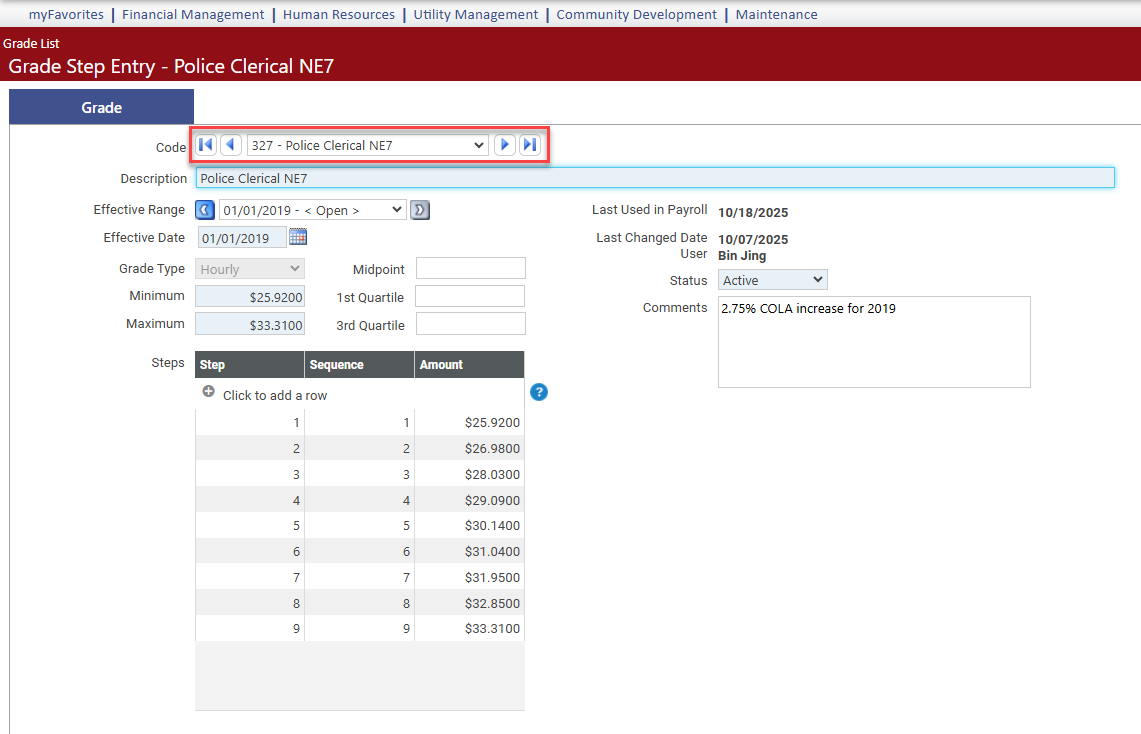Open Effective Date calendar picker
The height and width of the screenshot is (734, 1141).
tap(298, 237)
